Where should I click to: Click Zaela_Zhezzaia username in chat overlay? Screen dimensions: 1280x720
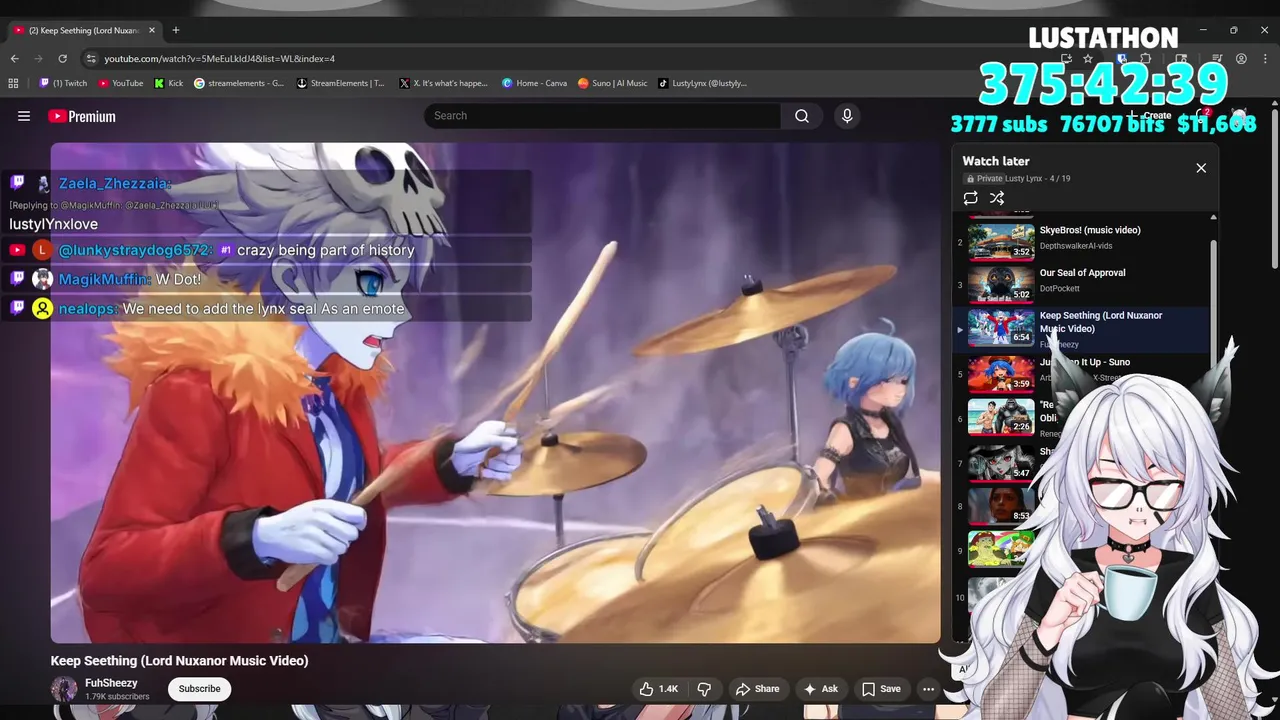(x=115, y=183)
